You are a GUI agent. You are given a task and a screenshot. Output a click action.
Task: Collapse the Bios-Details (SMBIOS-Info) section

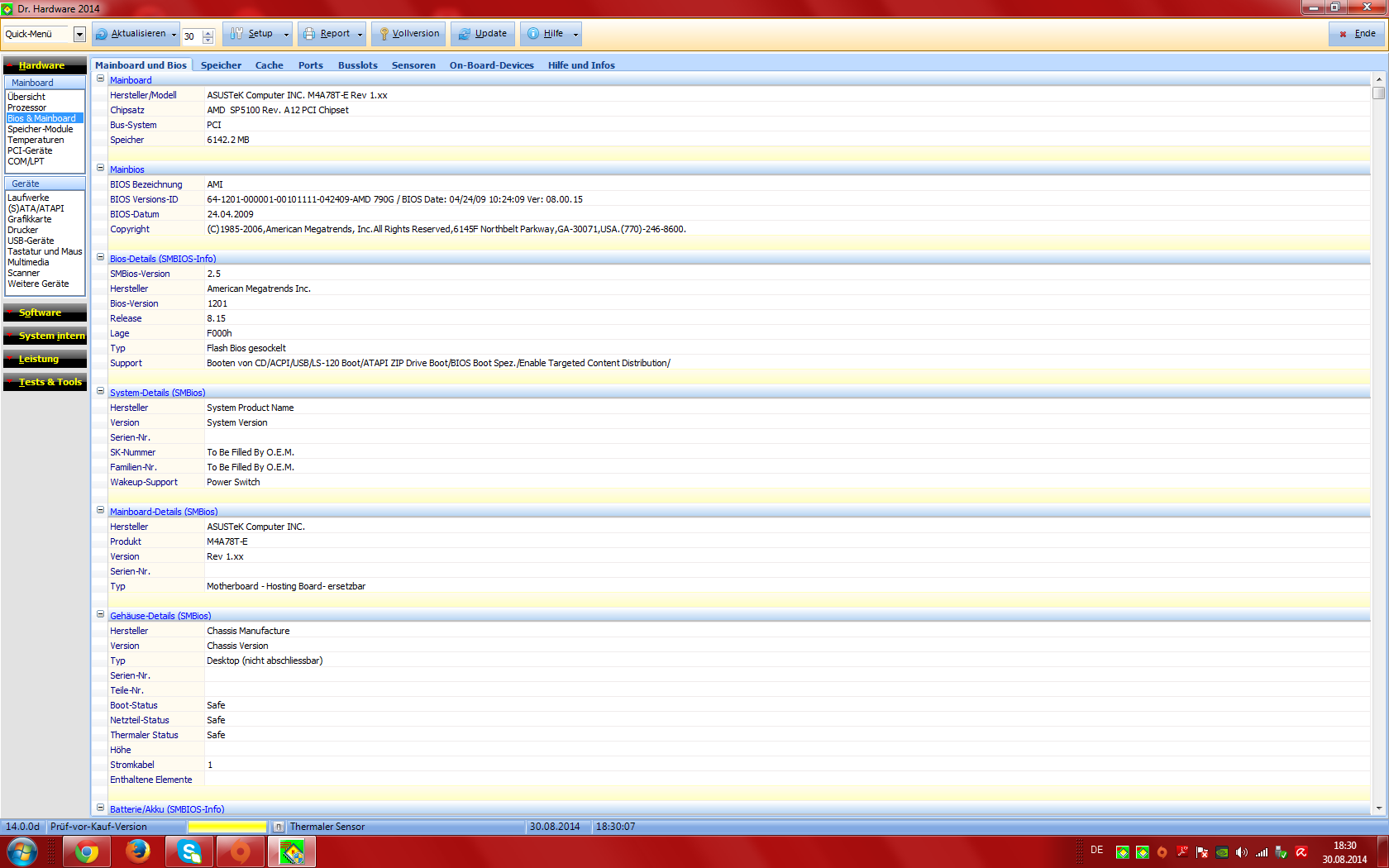pyautogui.click(x=101, y=258)
